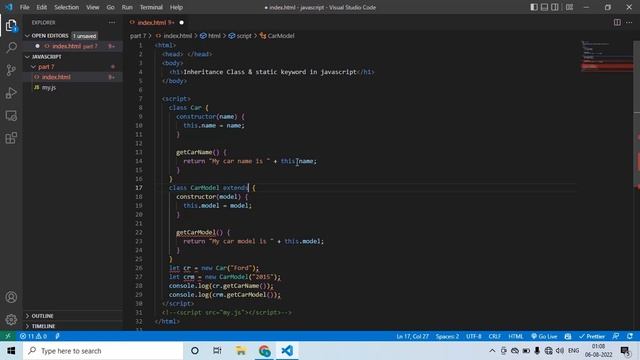
Task: Select the index.html editor tab
Action: tap(156, 22)
